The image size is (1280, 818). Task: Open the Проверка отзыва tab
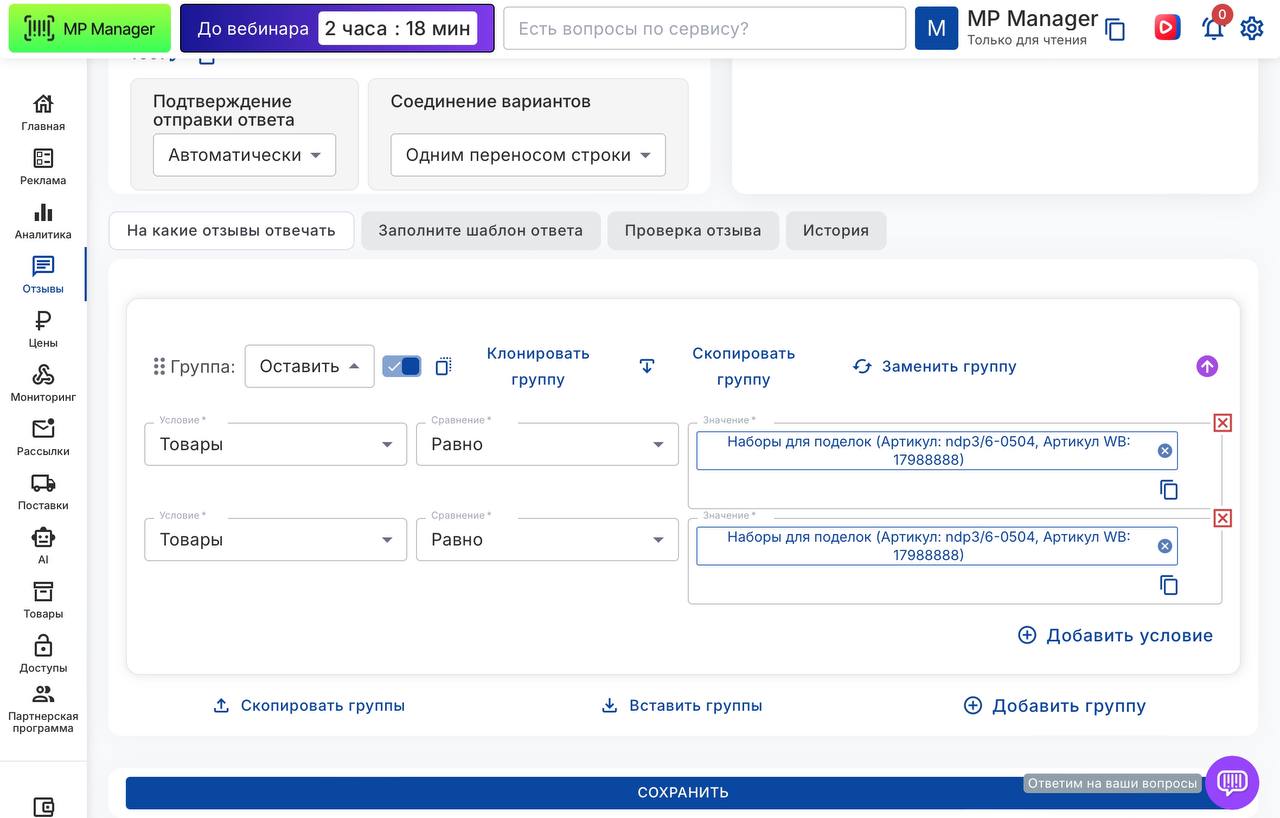pos(692,230)
